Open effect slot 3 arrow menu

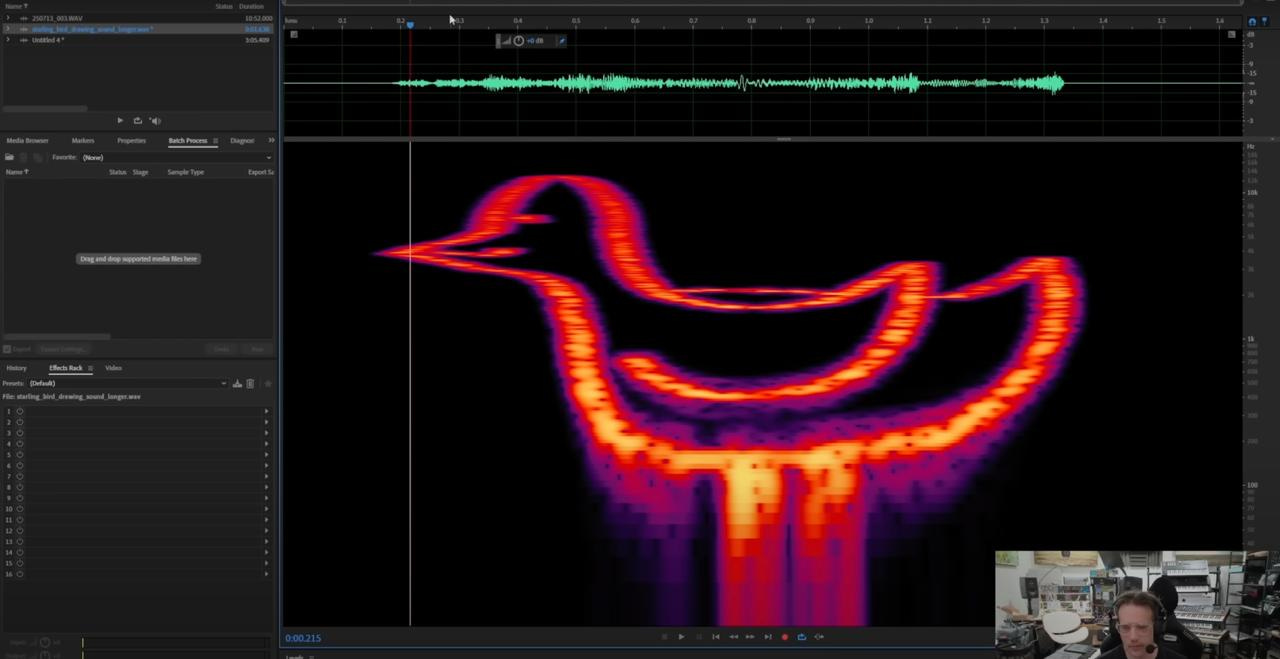[x=266, y=433]
